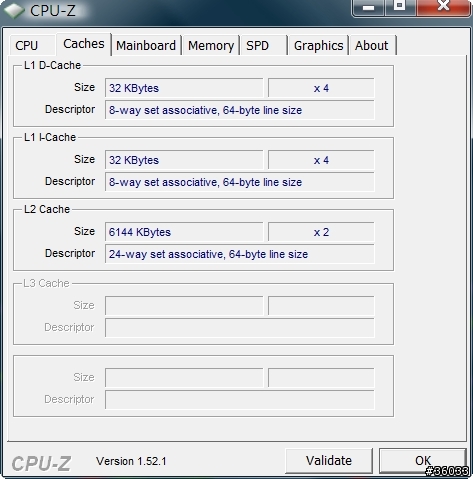Screen dimensions: 473x479
Task: Click the L3 Cache group label
Action: click(x=46, y=283)
